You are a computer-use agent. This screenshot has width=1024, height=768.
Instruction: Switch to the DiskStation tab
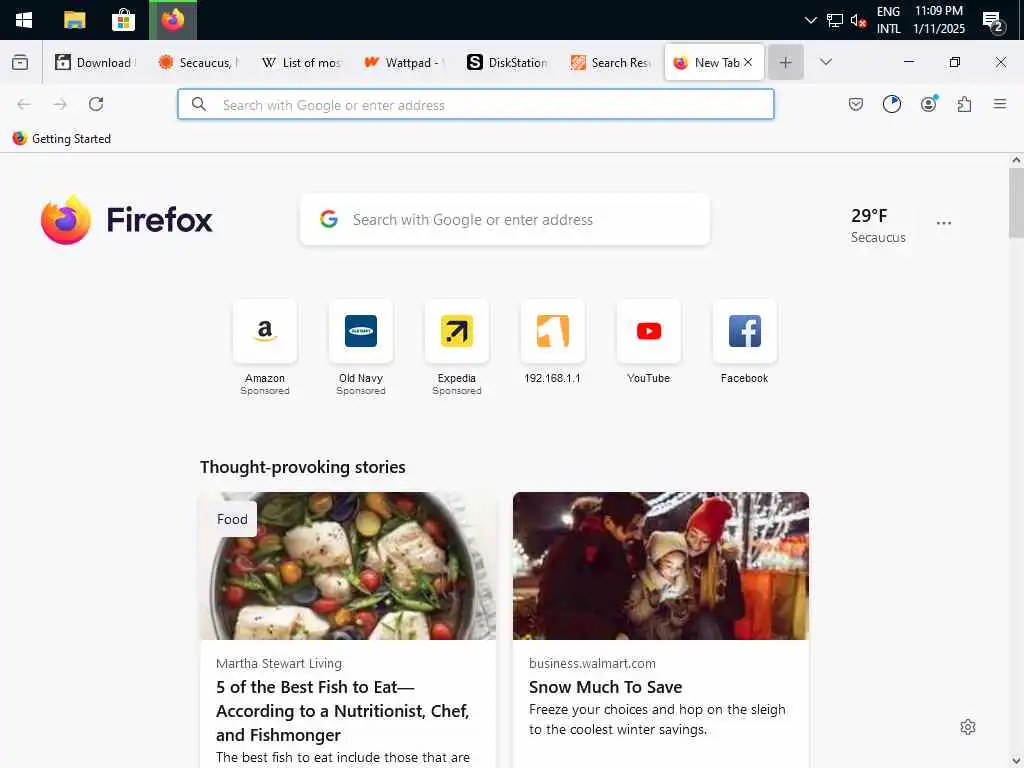[507, 63]
